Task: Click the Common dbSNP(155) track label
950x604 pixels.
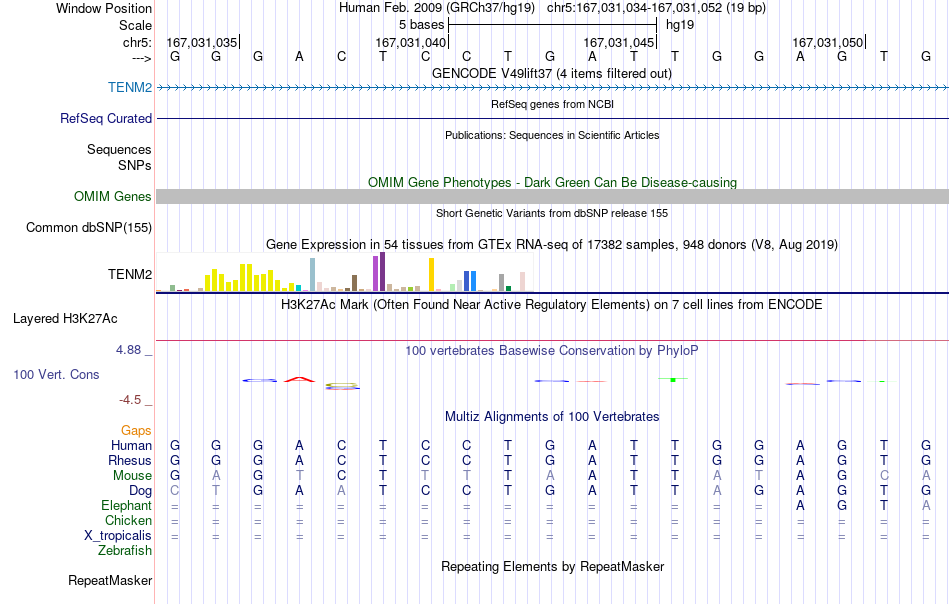Action: 88,227
